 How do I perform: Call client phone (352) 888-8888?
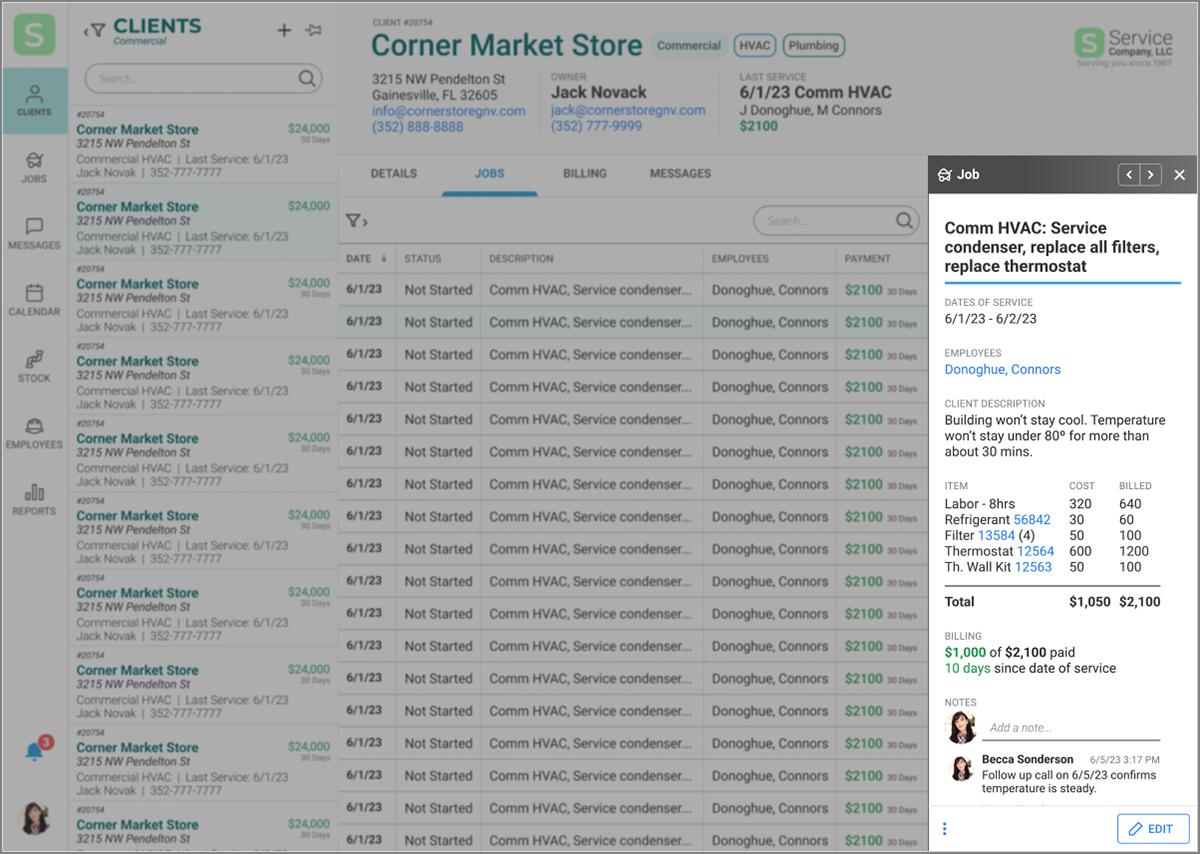point(418,127)
